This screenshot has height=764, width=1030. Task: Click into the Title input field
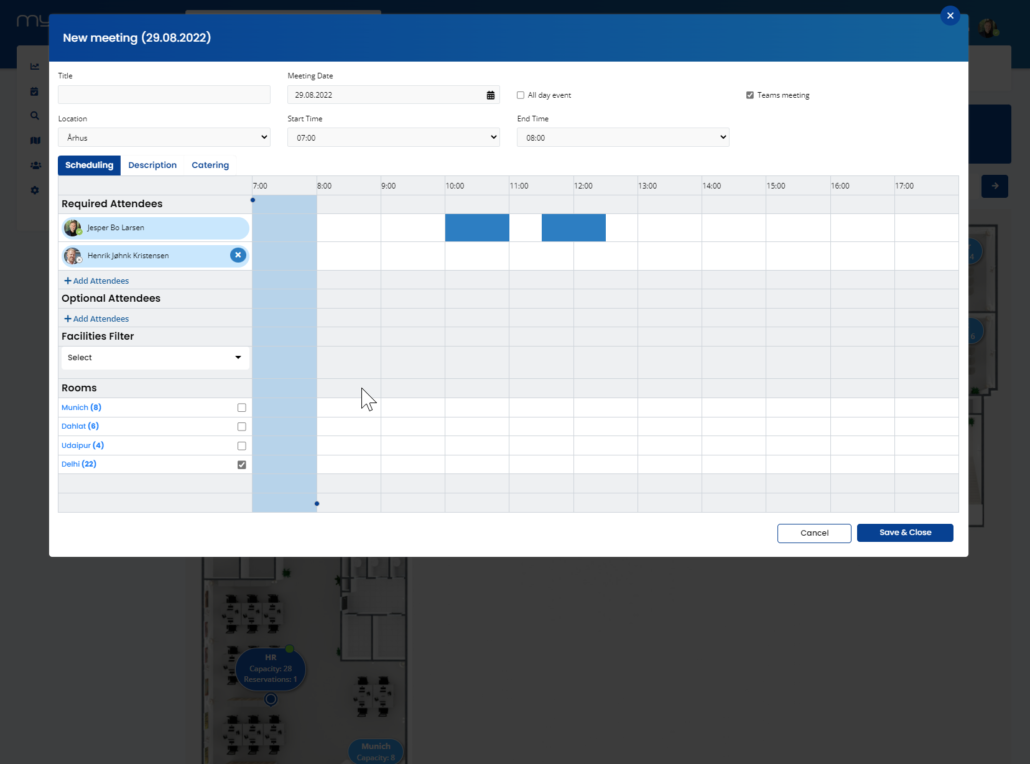pyautogui.click(x=164, y=95)
